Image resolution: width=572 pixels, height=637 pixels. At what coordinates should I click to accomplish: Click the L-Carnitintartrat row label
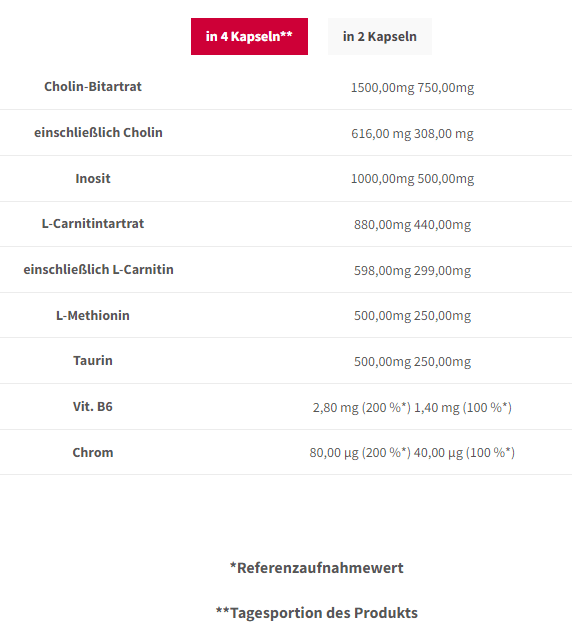click(93, 223)
